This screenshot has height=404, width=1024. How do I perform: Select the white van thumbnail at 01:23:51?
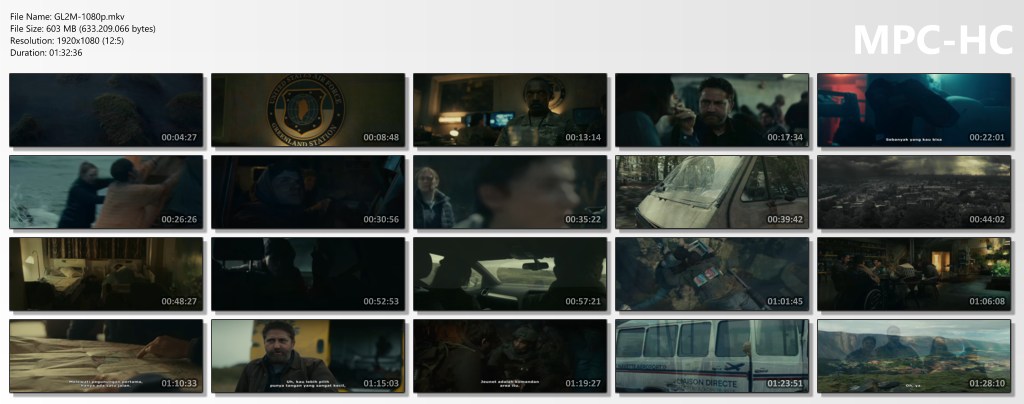tap(712, 356)
